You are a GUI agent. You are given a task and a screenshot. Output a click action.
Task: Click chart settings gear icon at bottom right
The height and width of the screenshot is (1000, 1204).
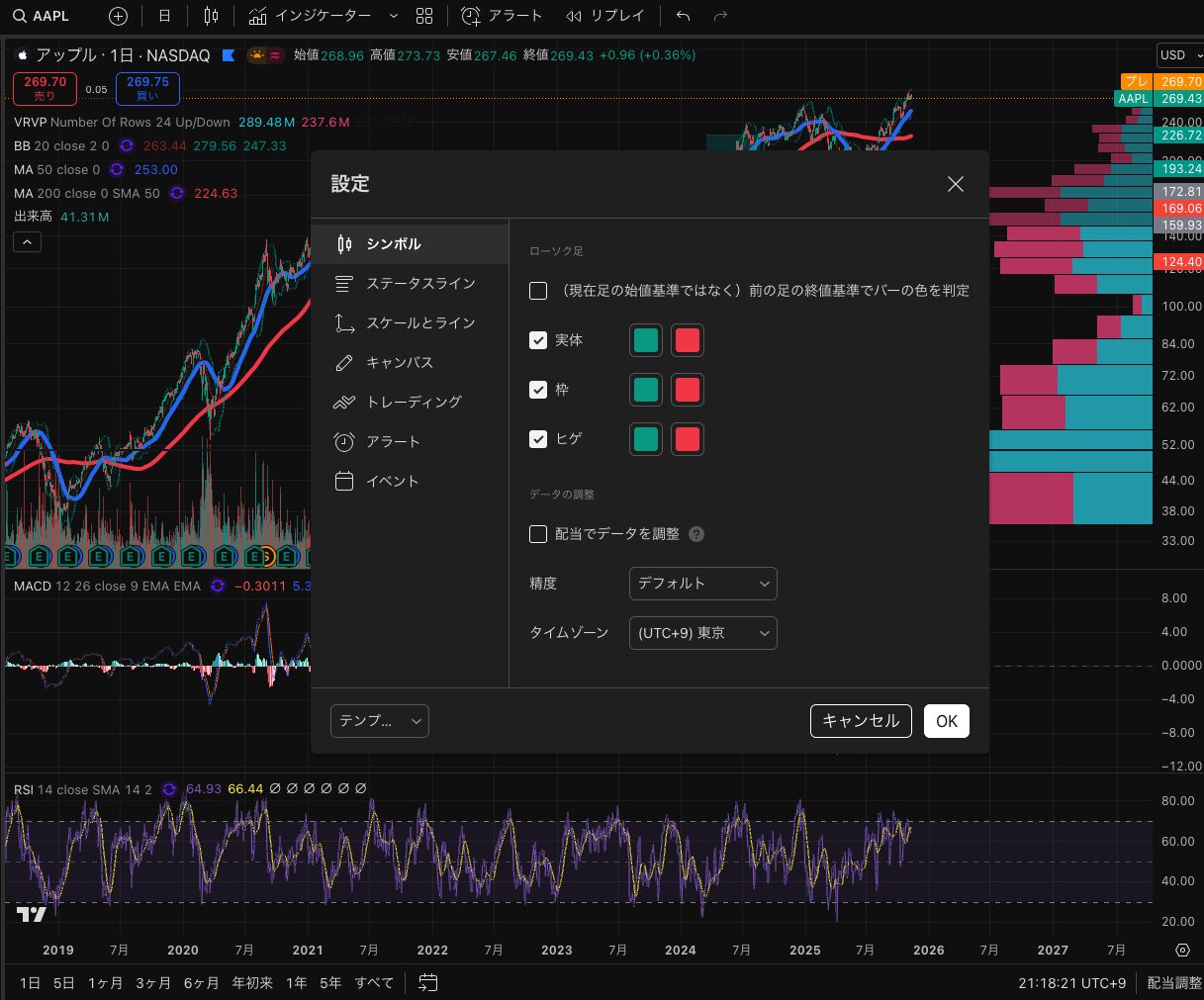pos(1182,950)
